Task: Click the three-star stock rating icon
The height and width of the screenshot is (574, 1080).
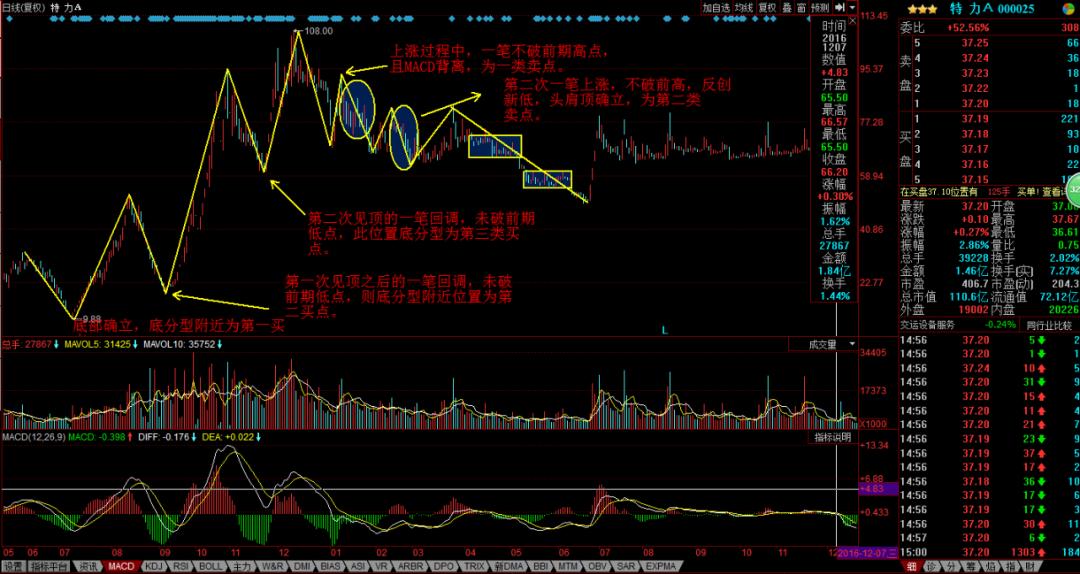Action: pos(922,9)
